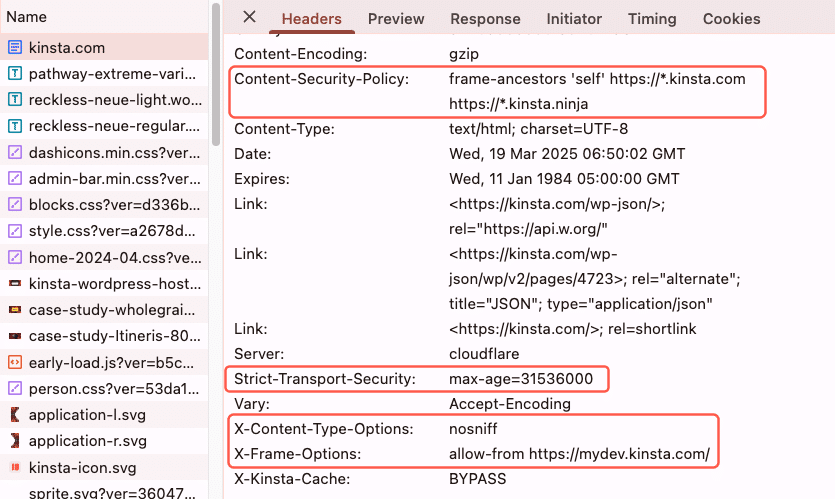
Task: Select the reckless-neue-light.wo request
Action: point(104,100)
